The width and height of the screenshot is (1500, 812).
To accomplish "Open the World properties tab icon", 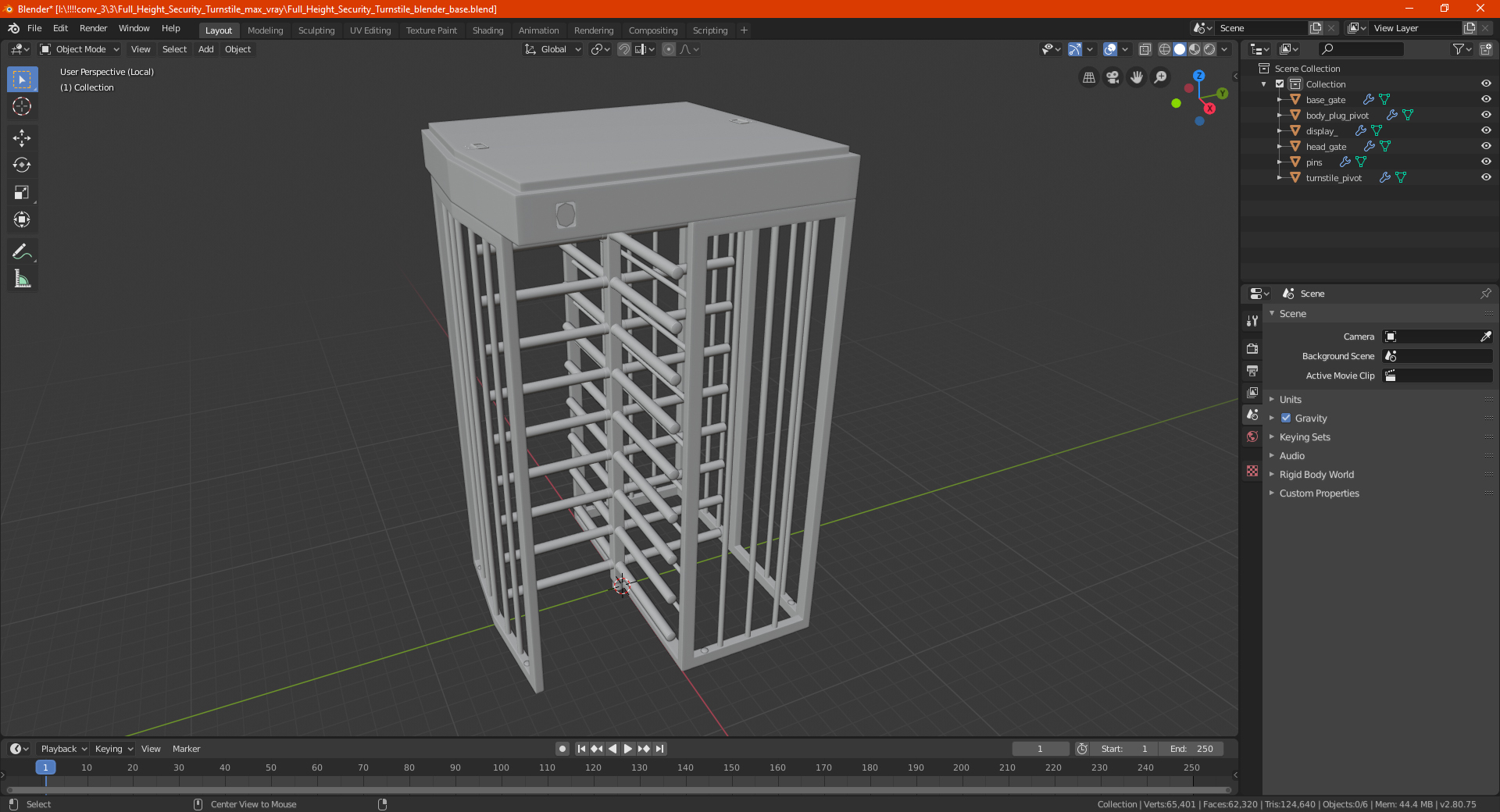I will tap(1252, 436).
